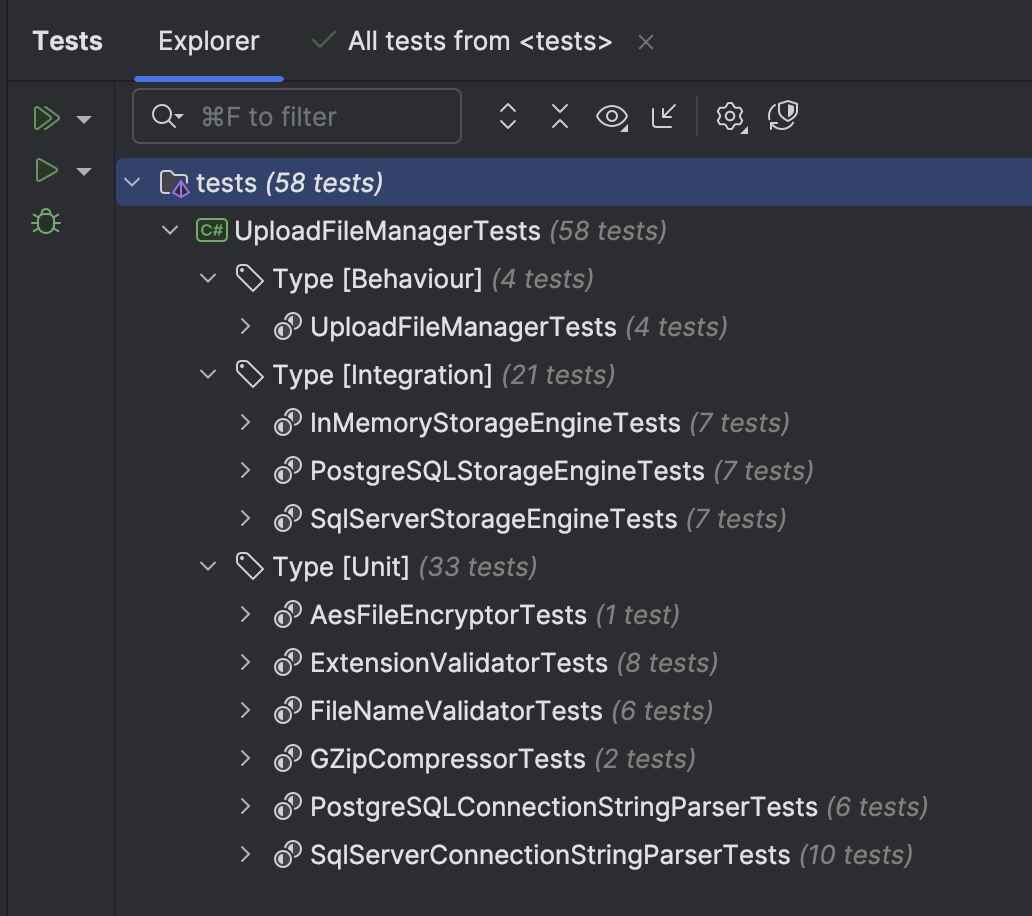The width and height of the screenshot is (1032, 916).
Task: Expand the SqlServerStorageEngineTests node
Action: pos(245,519)
